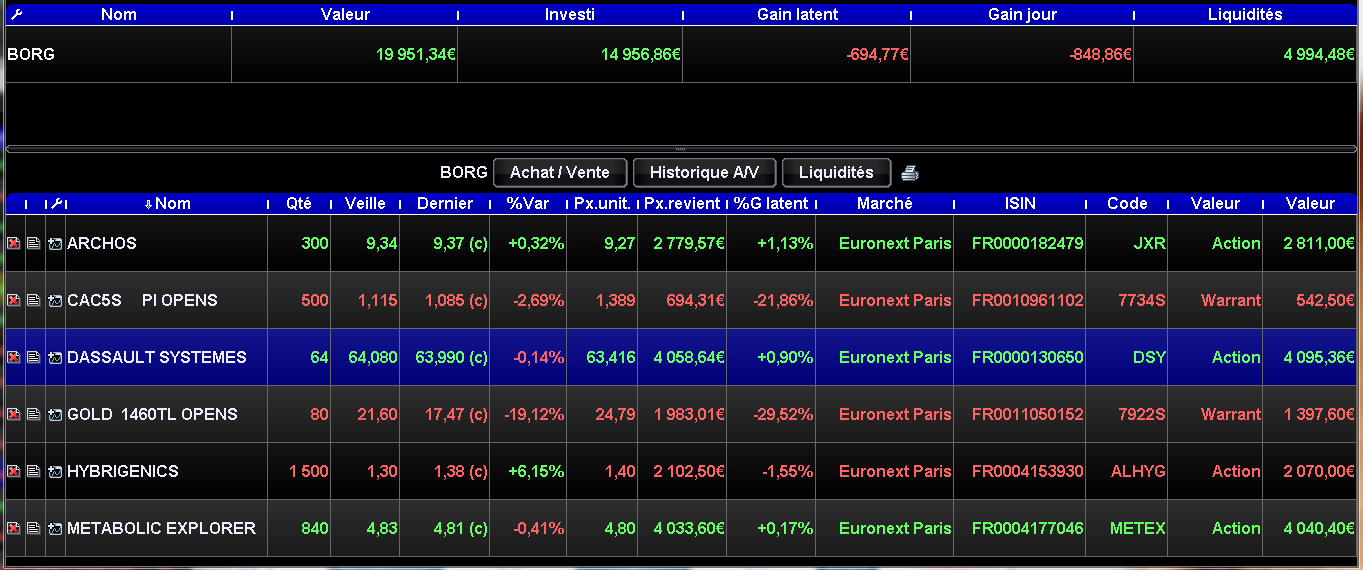Image resolution: width=1363 pixels, height=570 pixels.
Task: Click the wrench icon in the portfolio summary header
Action: pos(16,14)
